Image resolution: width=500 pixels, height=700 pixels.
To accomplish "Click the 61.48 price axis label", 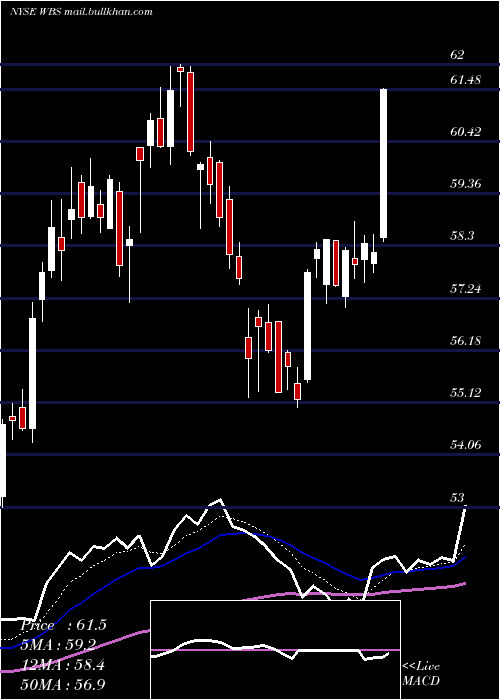I will [x=466, y=80].
